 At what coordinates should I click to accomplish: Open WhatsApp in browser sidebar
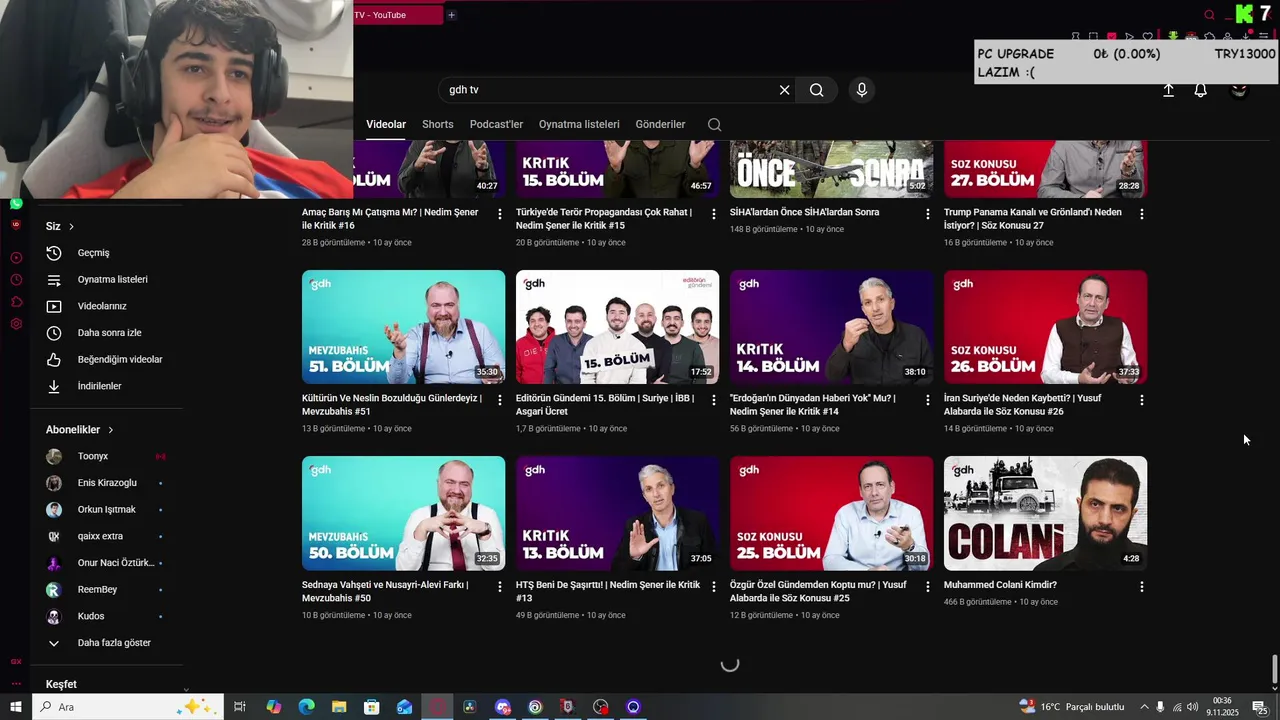coord(16,203)
